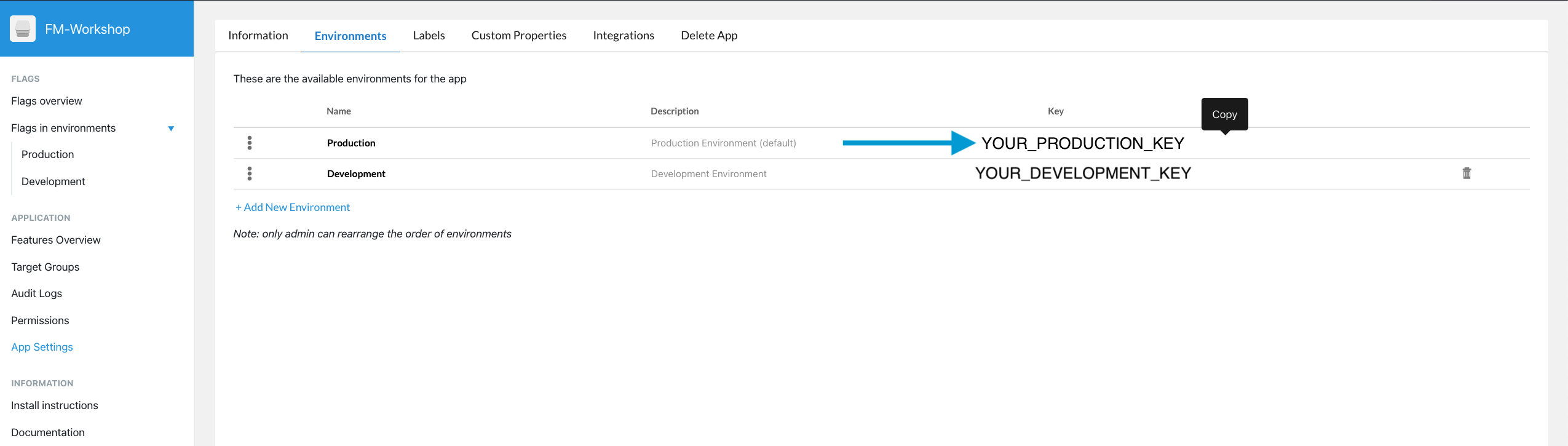Go to the Custom Properties tab
1568x446 pixels.
click(x=518, y=36)
